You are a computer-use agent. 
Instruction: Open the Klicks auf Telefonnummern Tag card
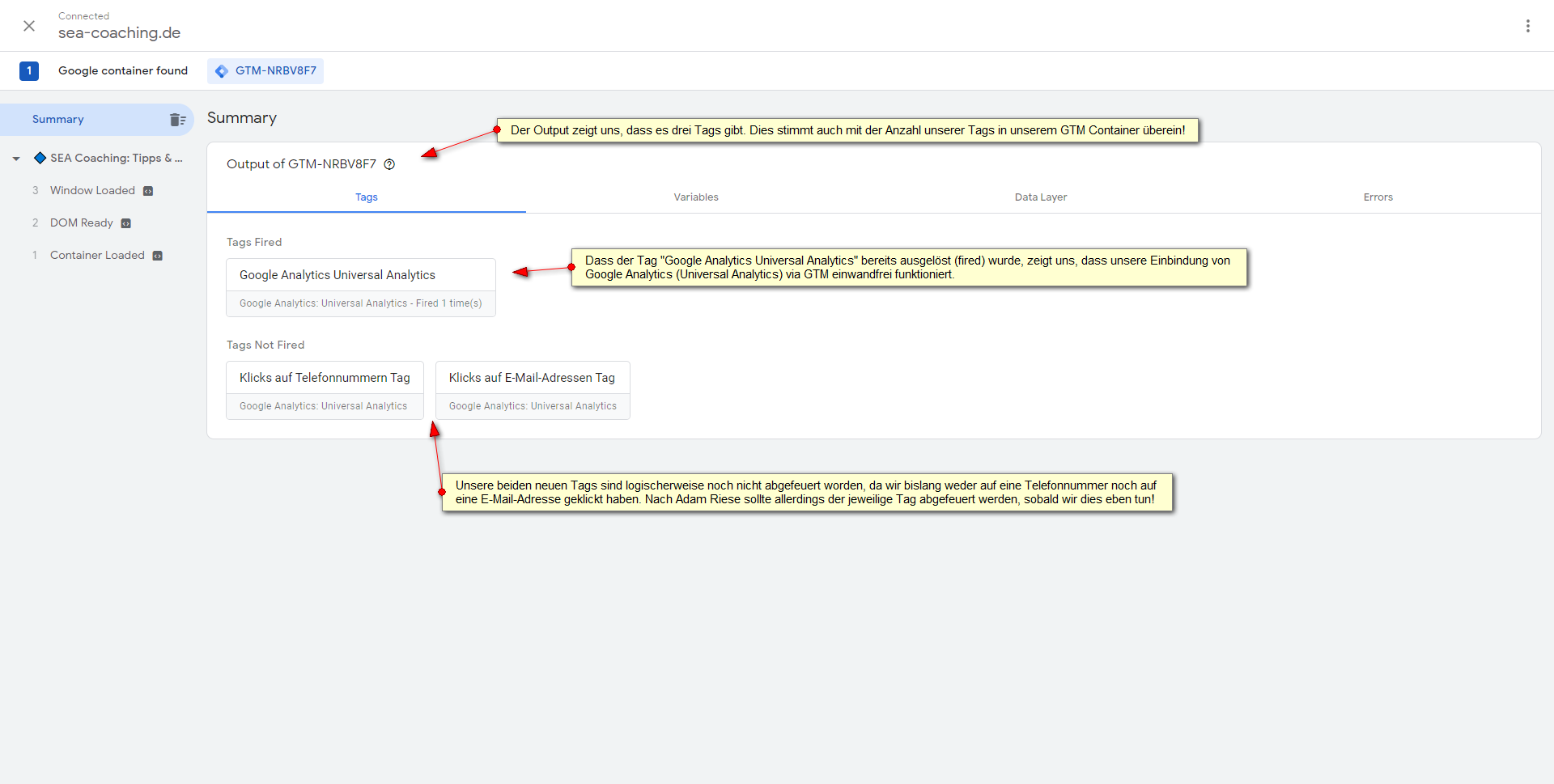pos(325,391)
